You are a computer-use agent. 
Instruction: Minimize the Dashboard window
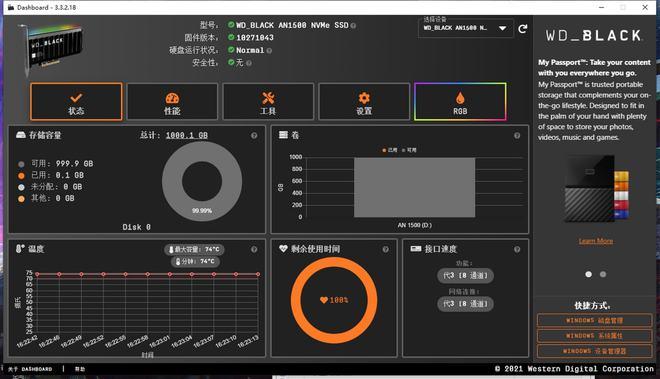tap(601, 7)
